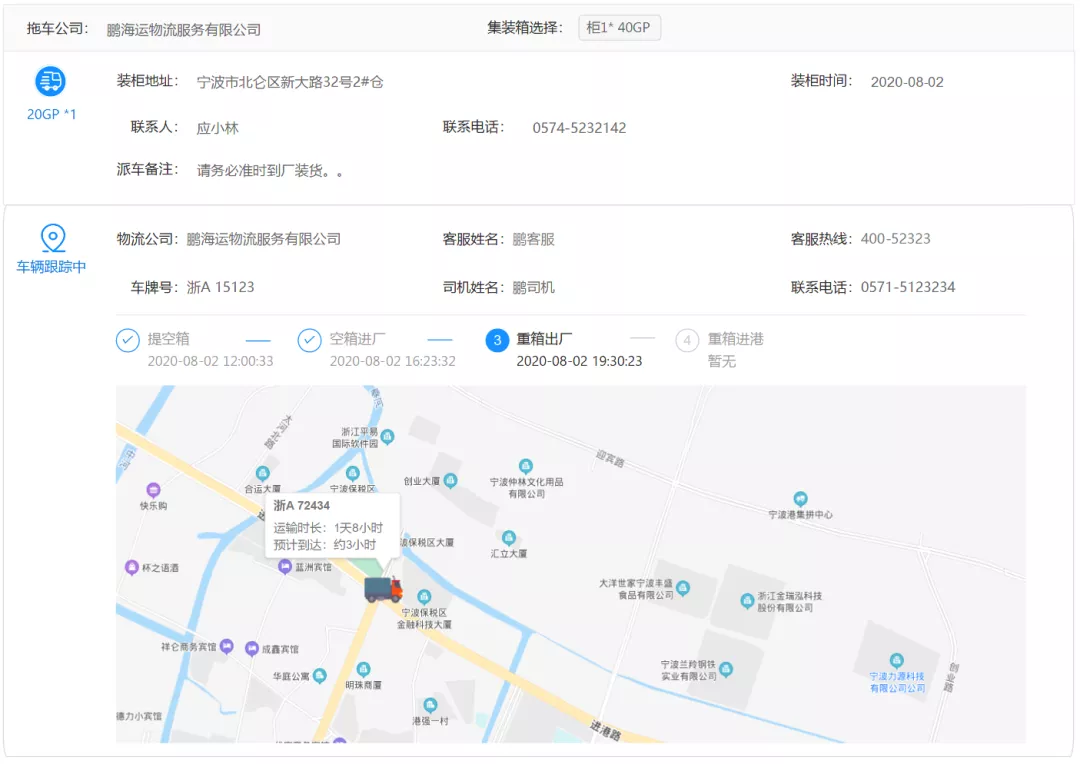This screenshot has width=1080, height=764.
Task: Click the 宁波港集拼中心 teal marker
Action: coord(800,498)
